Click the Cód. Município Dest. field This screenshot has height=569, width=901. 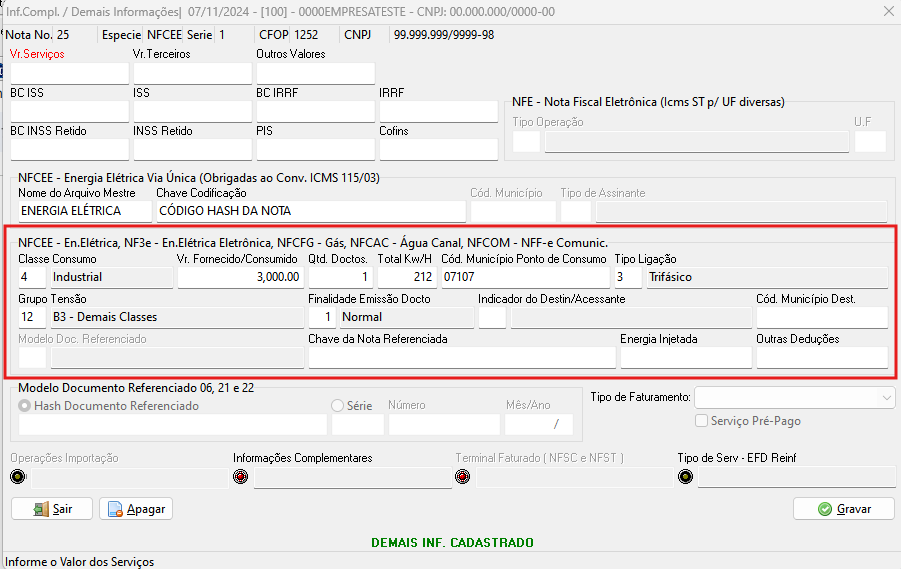click(x=822, y=317)
